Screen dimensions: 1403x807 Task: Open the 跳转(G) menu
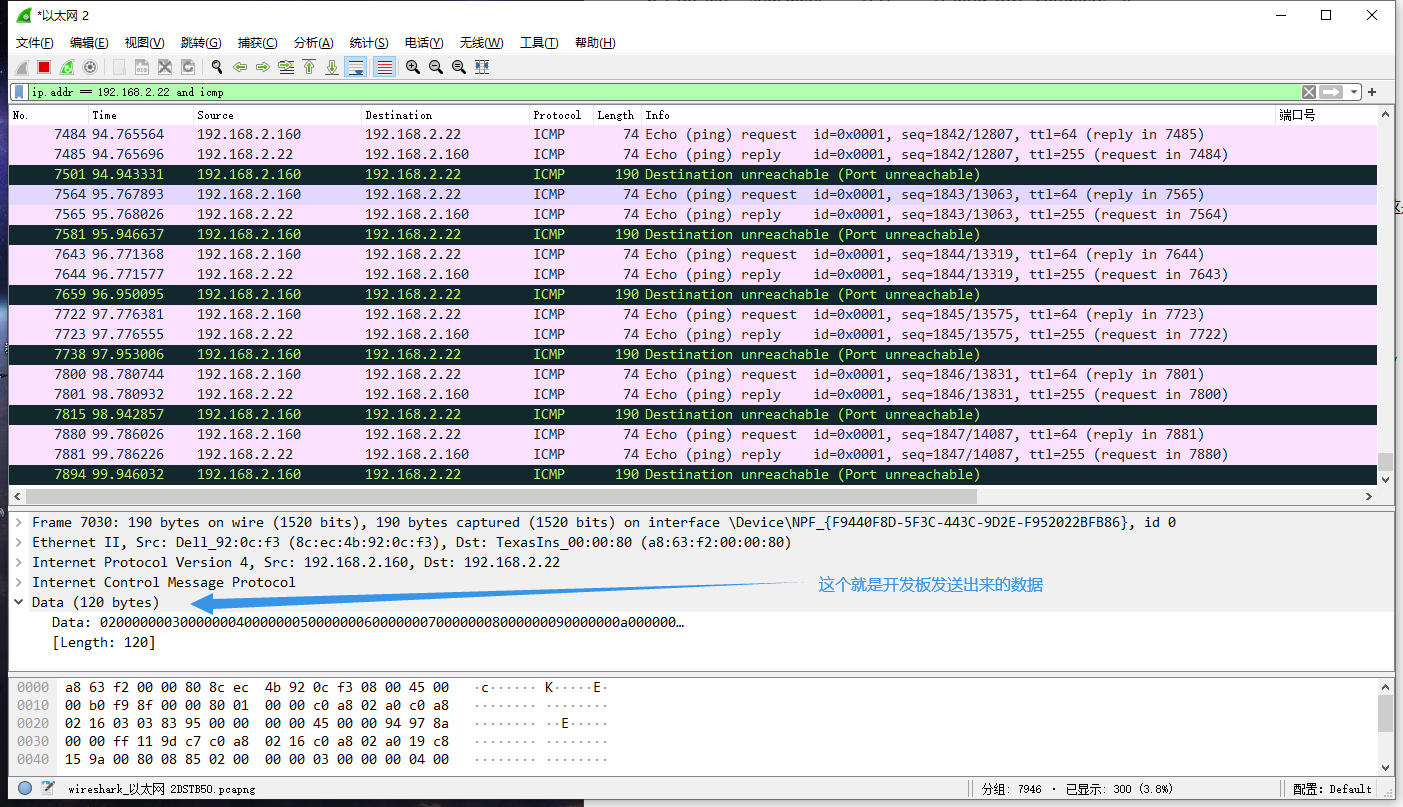[201, 43]
